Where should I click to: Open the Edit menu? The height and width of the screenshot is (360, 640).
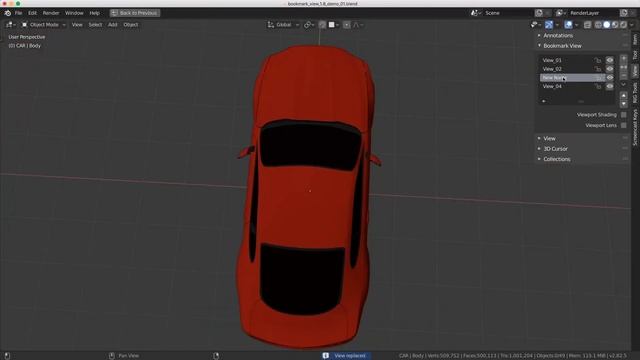(32, 13)
